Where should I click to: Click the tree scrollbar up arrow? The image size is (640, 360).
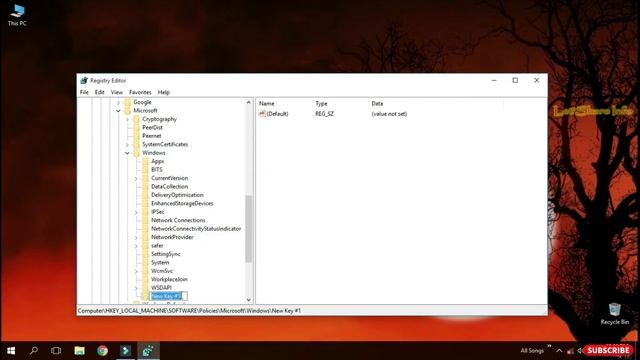click(x=249, y=102)
